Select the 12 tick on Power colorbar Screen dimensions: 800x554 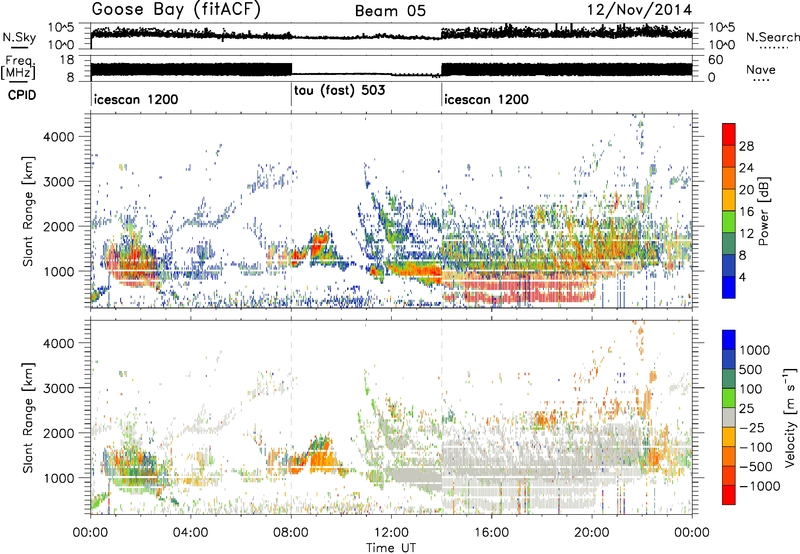(746, 234)
